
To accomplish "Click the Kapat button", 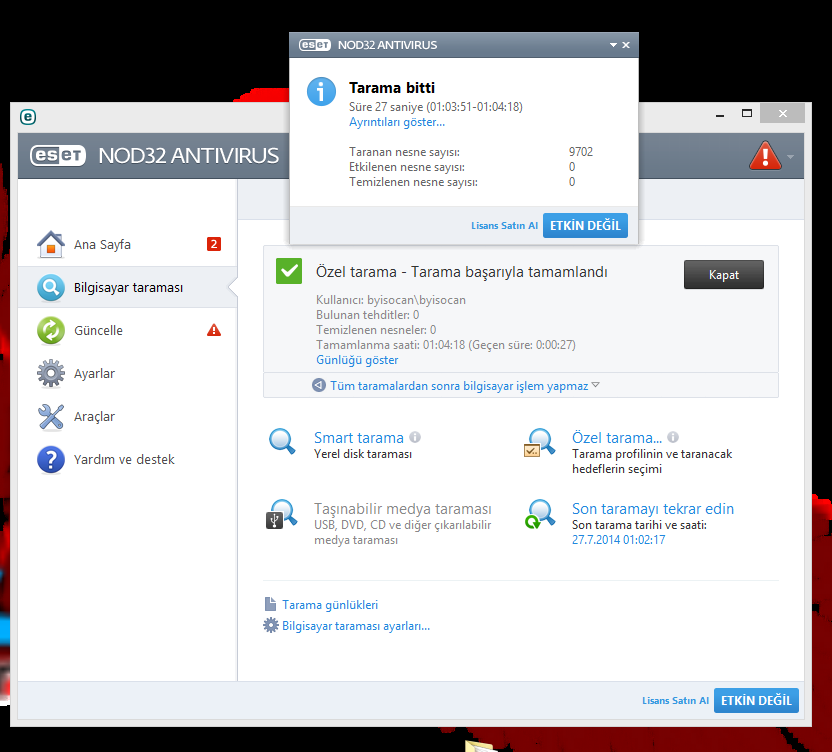I will (x=724, y=274).
